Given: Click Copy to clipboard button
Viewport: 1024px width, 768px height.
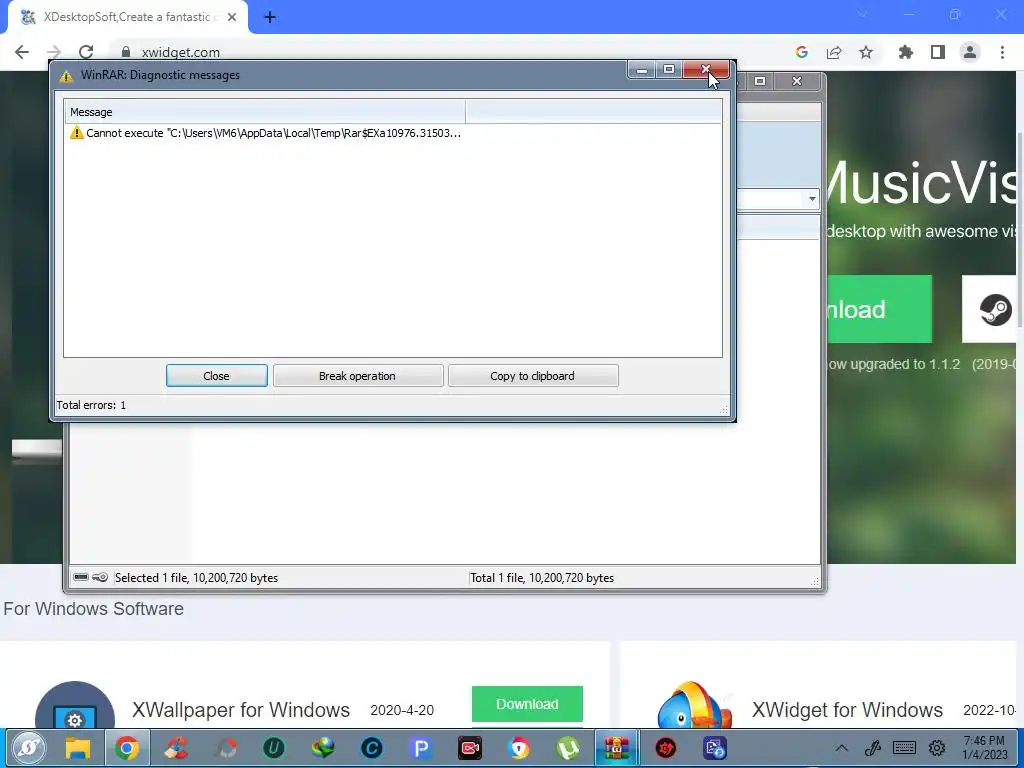Looking at the screenshot, I should (x=533, y=376).
